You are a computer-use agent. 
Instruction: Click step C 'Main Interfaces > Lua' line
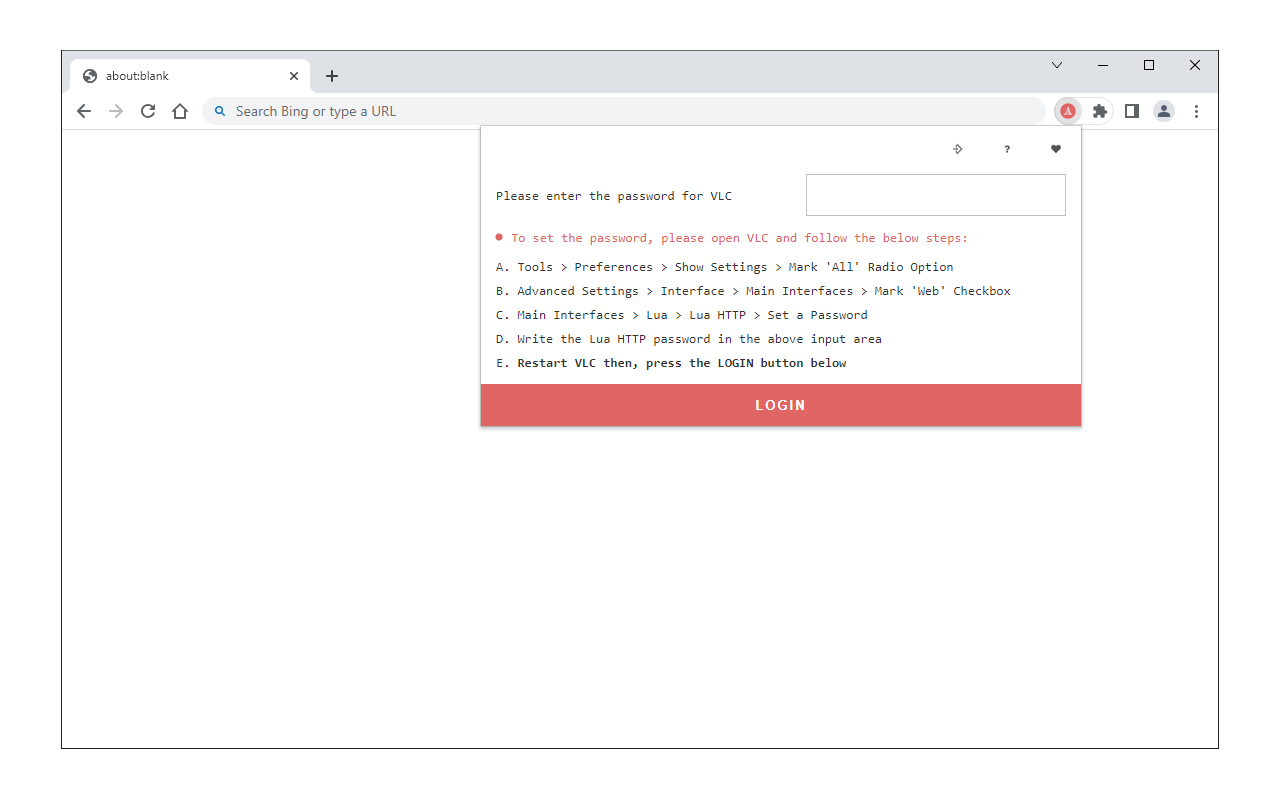coord(682,315)
